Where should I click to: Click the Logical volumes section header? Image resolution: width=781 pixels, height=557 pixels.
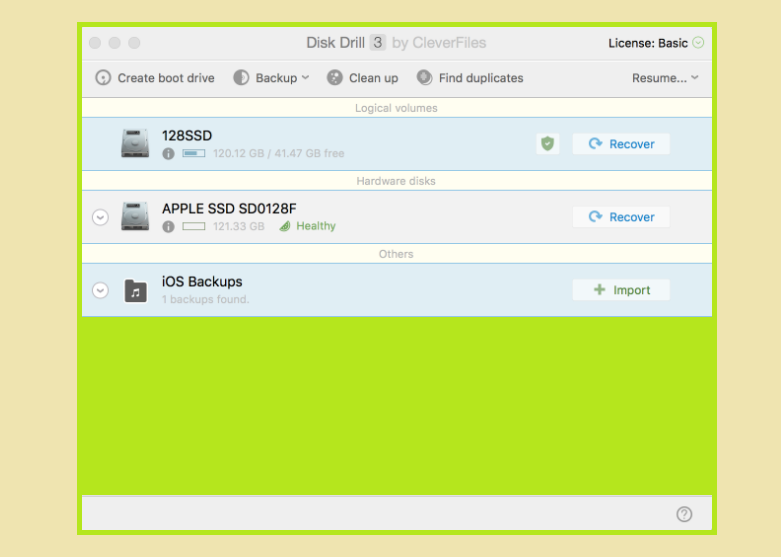click(396, 108)
